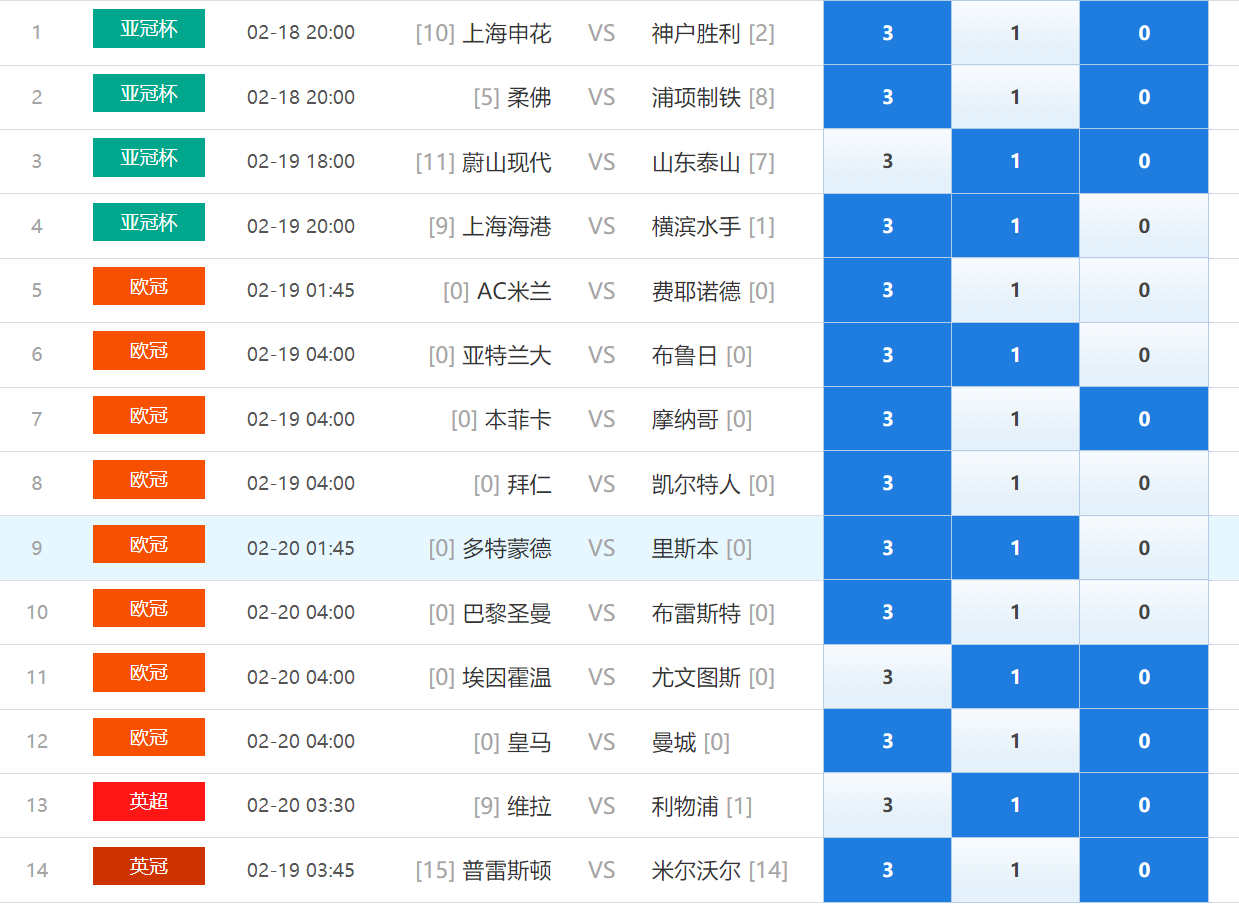Viewport: 1239px width, 911px height.
Task: Click team name 米尔沃尔
Action: (x=696, y=870)
